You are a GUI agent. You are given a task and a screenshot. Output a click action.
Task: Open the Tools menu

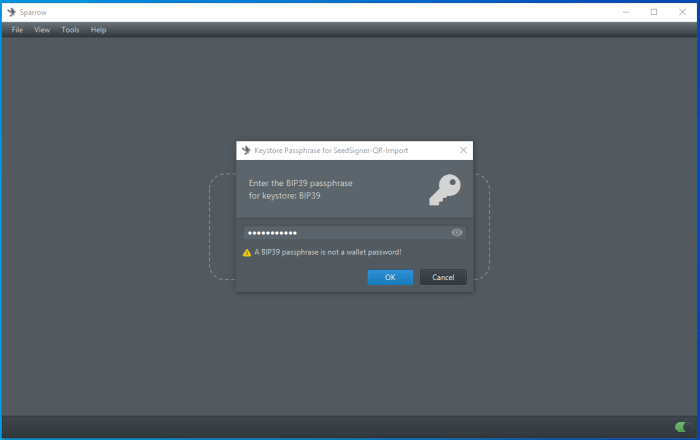pyautogui.click(x=70, y=30)
